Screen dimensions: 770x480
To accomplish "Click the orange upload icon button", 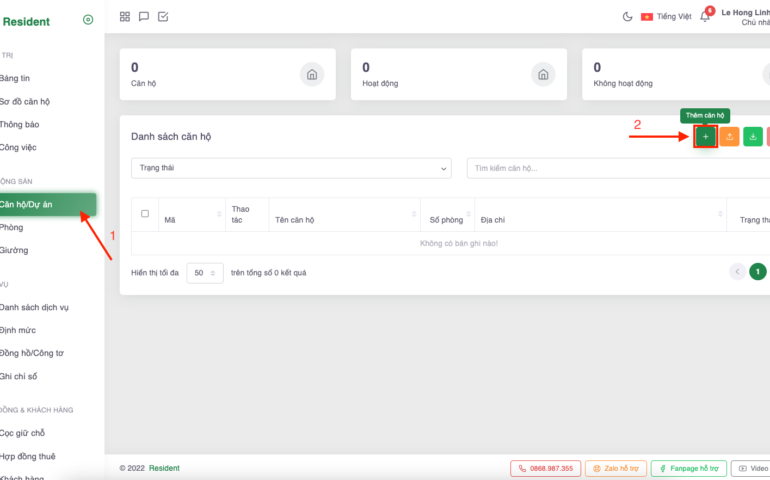I will click(x=729, y=137).
